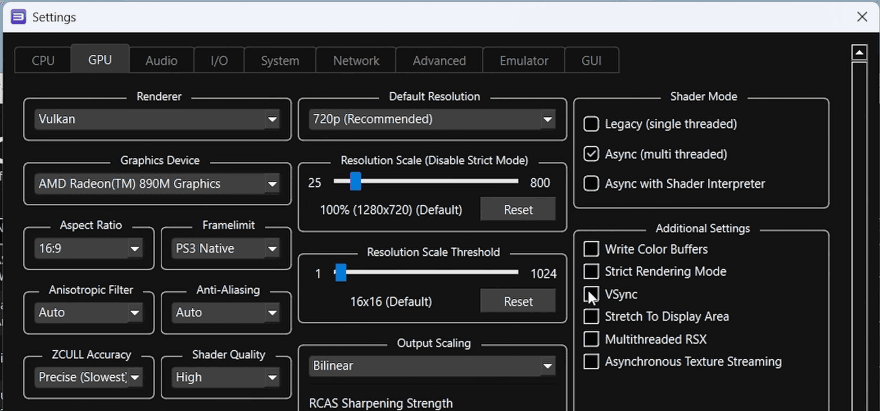Click the scrollbar up arrow
880x411 pixels.
click(859, 53)
